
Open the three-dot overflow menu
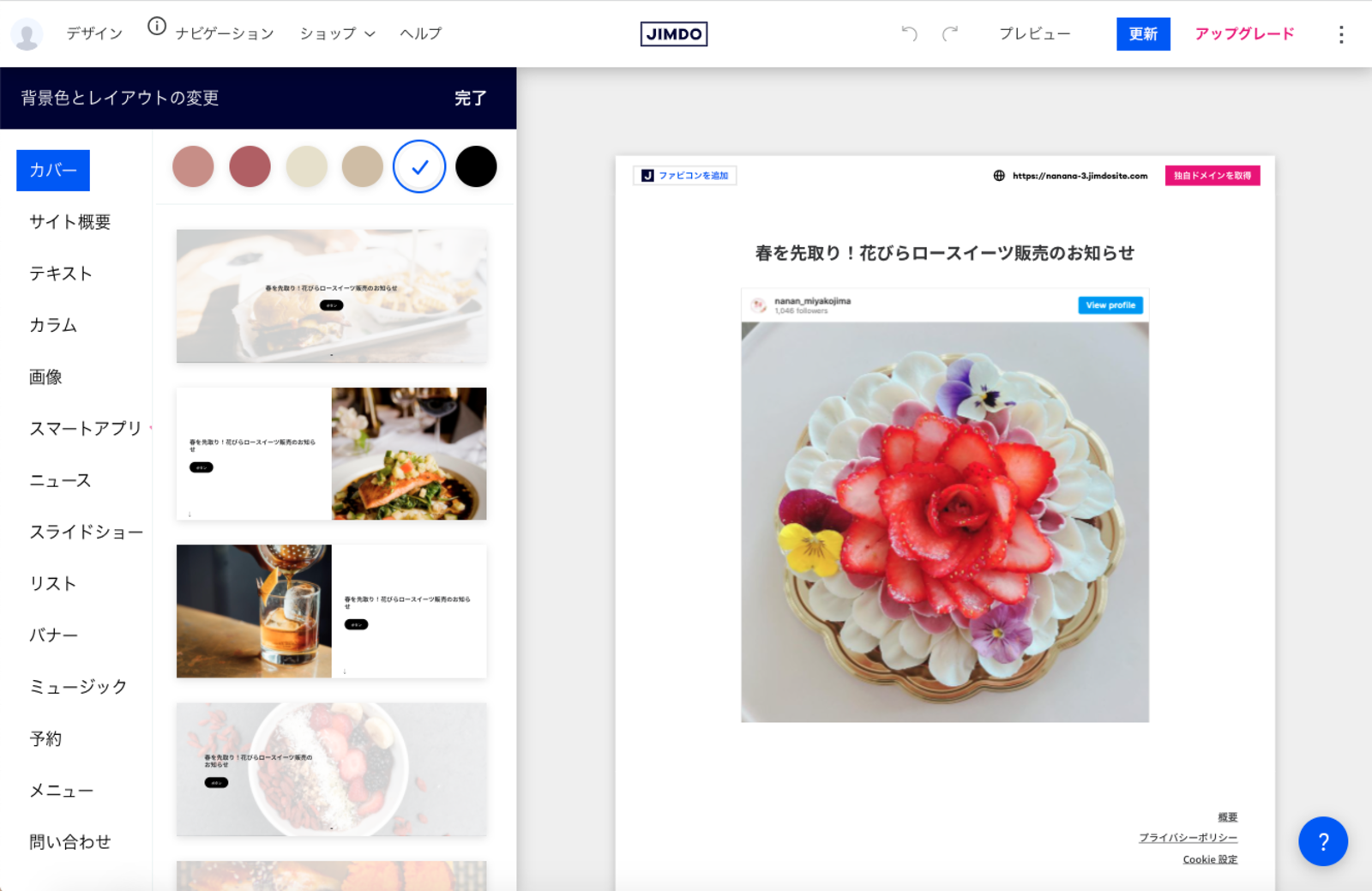tap(1340, 34)
